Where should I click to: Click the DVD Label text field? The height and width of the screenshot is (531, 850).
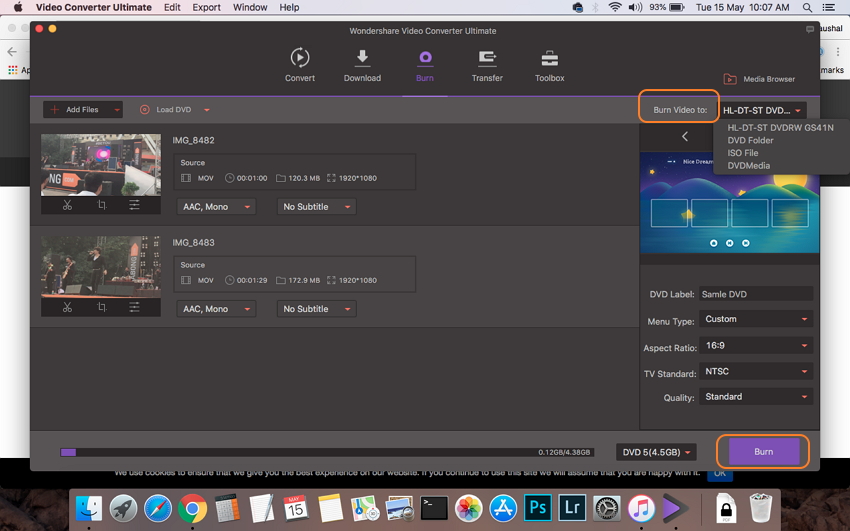(x=756, y=294)
